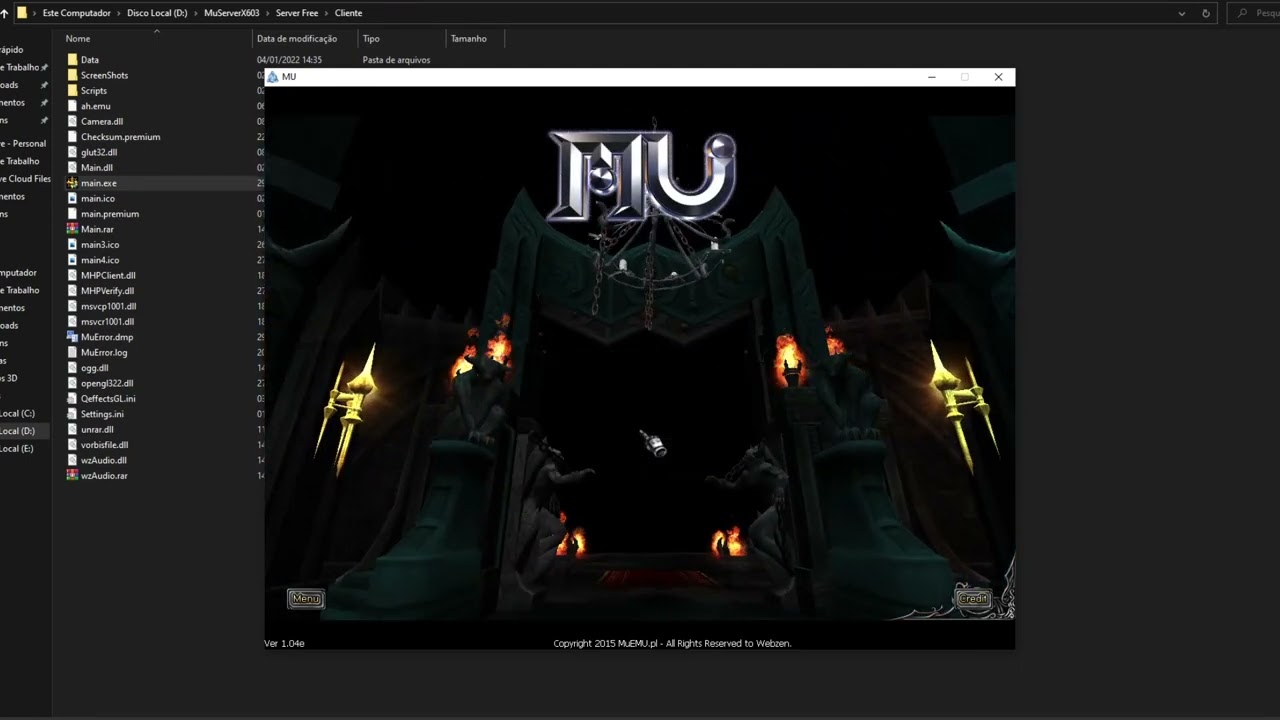1280x720 pixels.
Task: Jump to the Server Free breadcrumb
Action: 297,13
